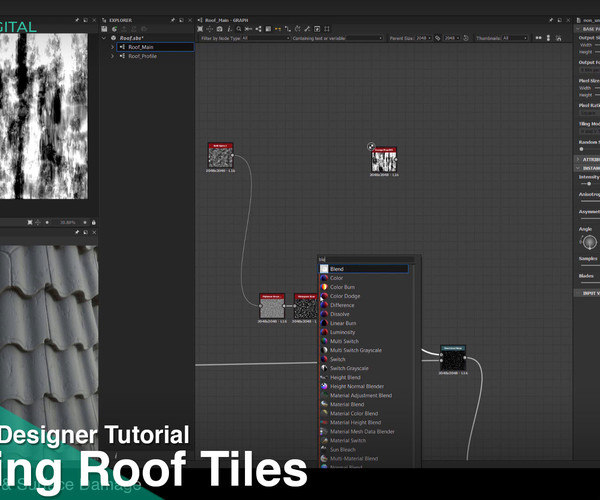Click the share-like node link icon
The width and height of the screenshot is (600, 500).
259,29
